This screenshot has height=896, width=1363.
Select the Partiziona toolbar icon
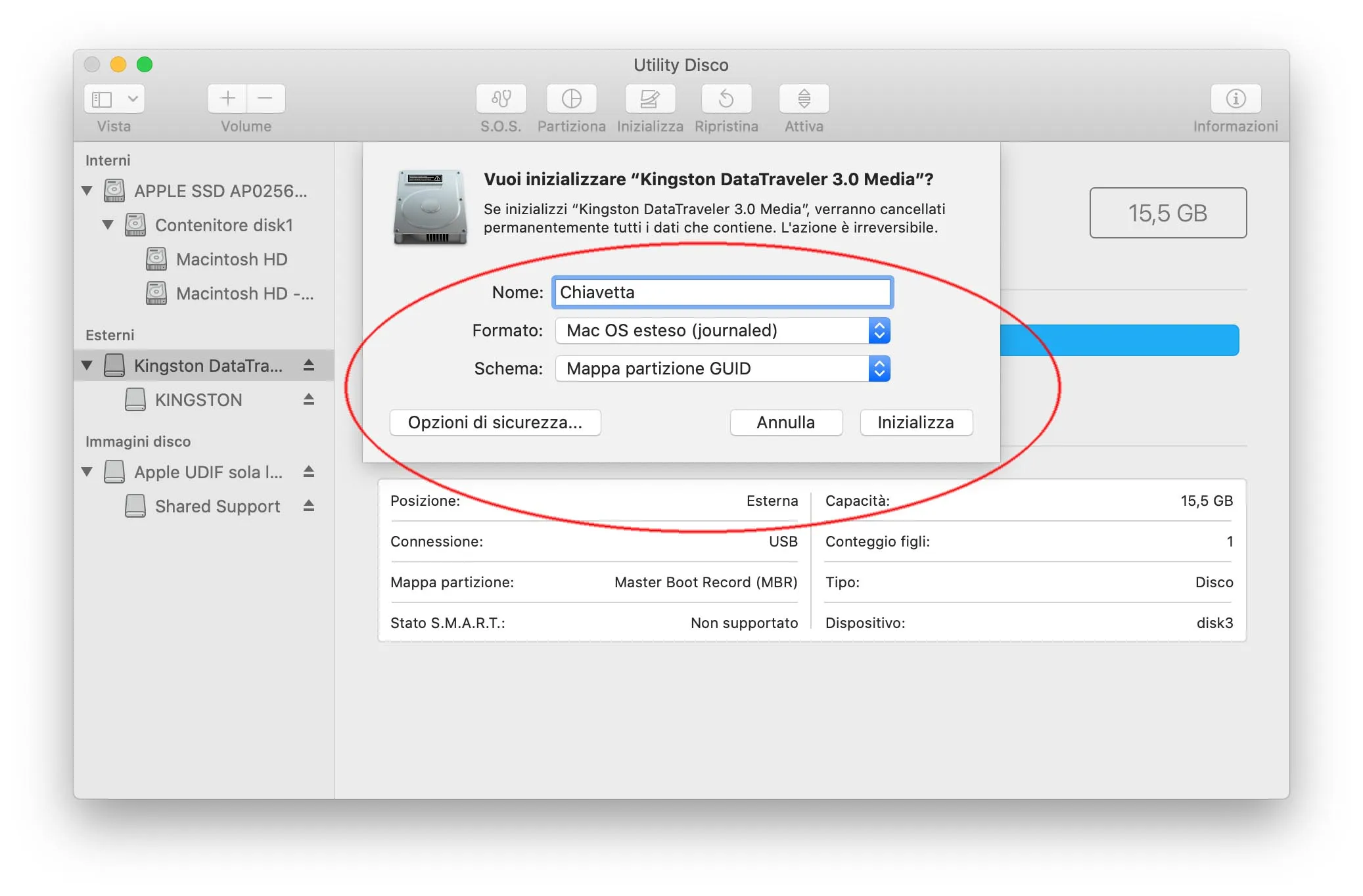coord(571,99)
